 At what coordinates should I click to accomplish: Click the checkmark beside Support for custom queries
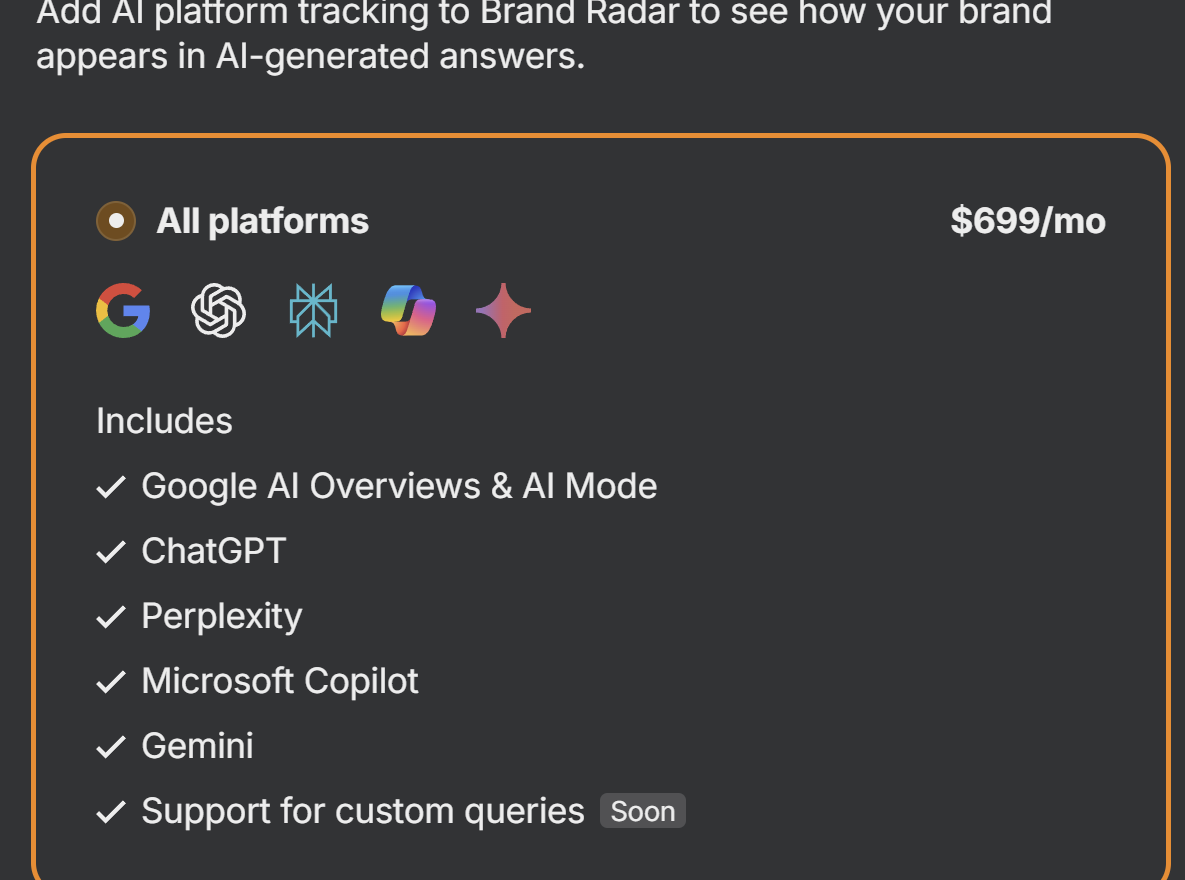pyautogui.click(x=110, y=812)
